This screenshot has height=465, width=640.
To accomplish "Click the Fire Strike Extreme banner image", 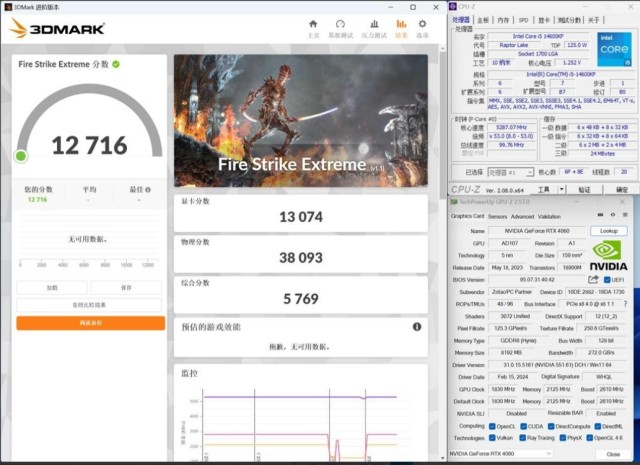I will pyautogui.click(x=301, y=121).
